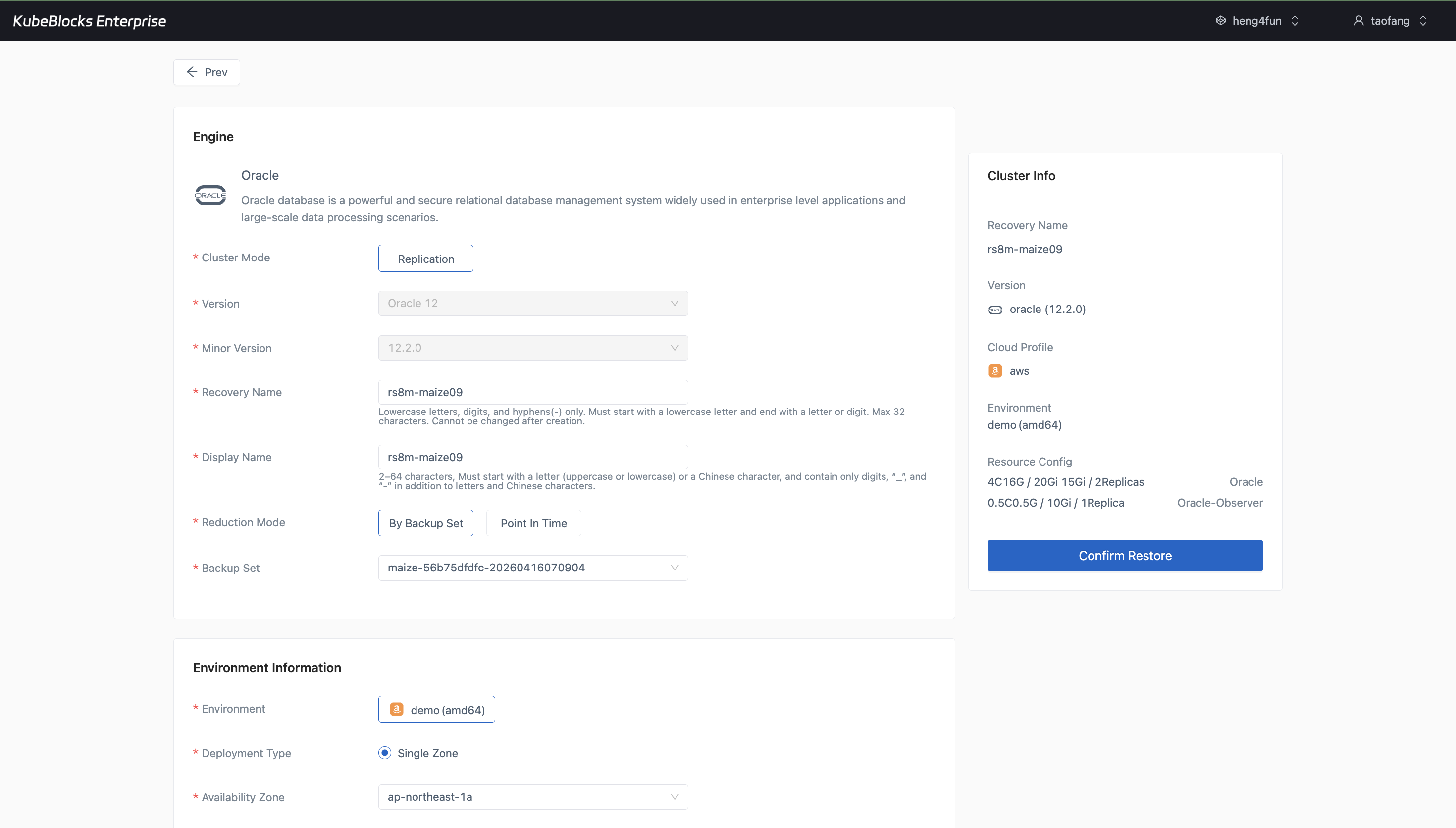The height and width of the screenshot is (828, 1456).
Task: Click the Display Name hint about 2–64 characters
Action: (x=652, y=481)
